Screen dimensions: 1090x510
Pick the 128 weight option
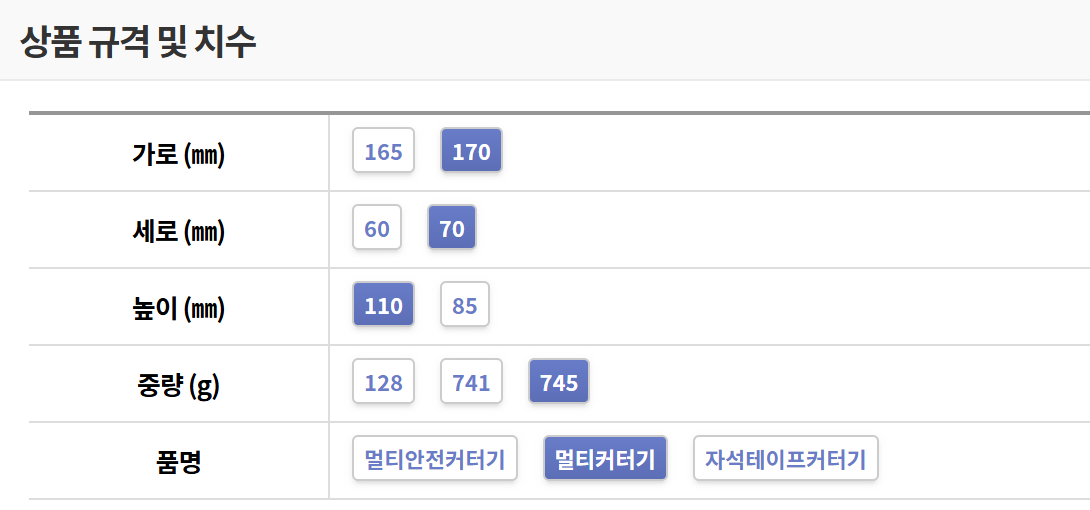coord(383,383)
